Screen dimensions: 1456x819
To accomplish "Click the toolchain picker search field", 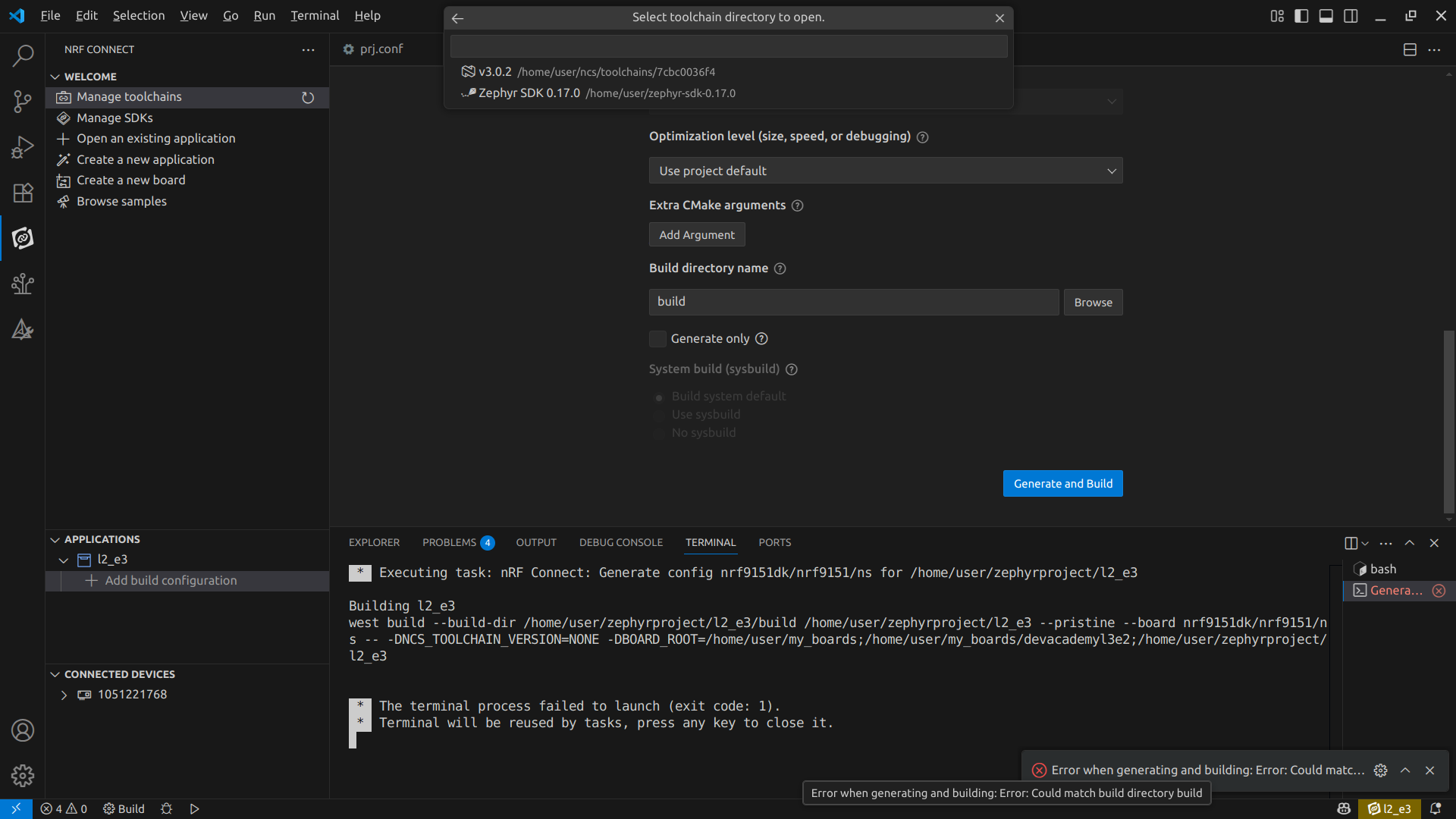I will coord(728,46).
